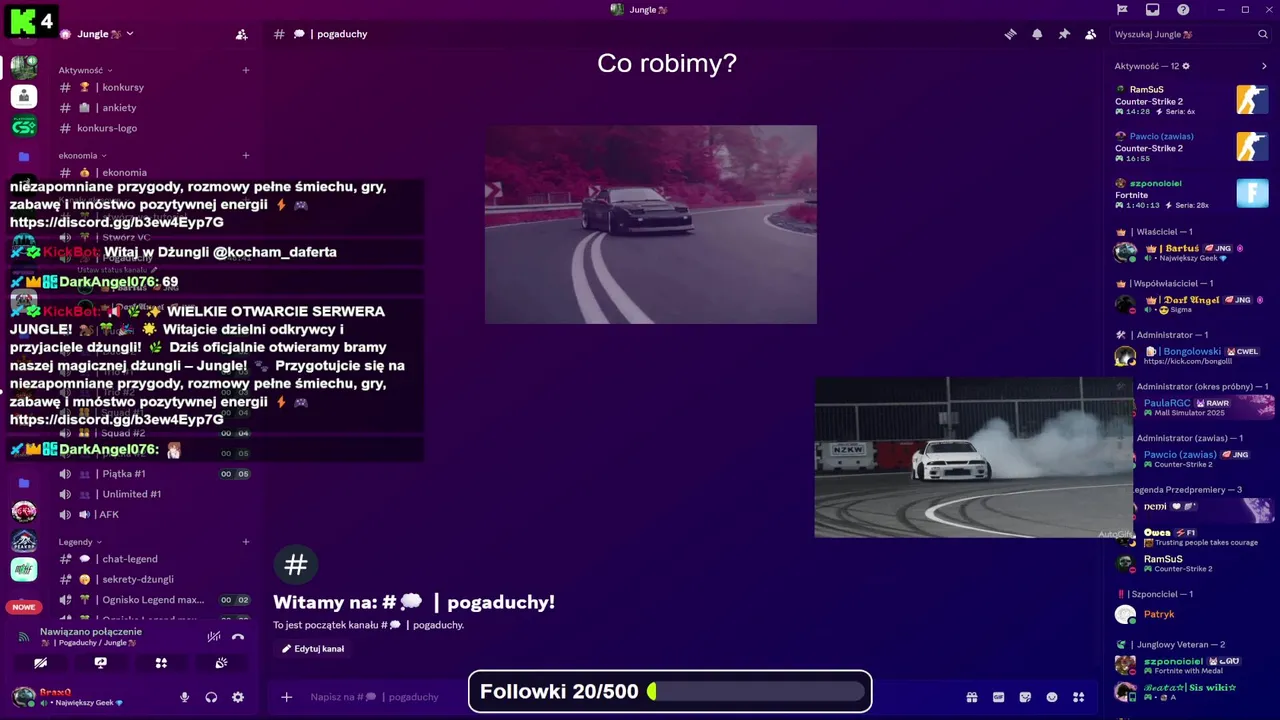Image resolution: width=1280 pixels, height=720 pixels.
Task: Expand activity panel with chevron arrow
Action: pyautogui.click(x=1264, y=66)
